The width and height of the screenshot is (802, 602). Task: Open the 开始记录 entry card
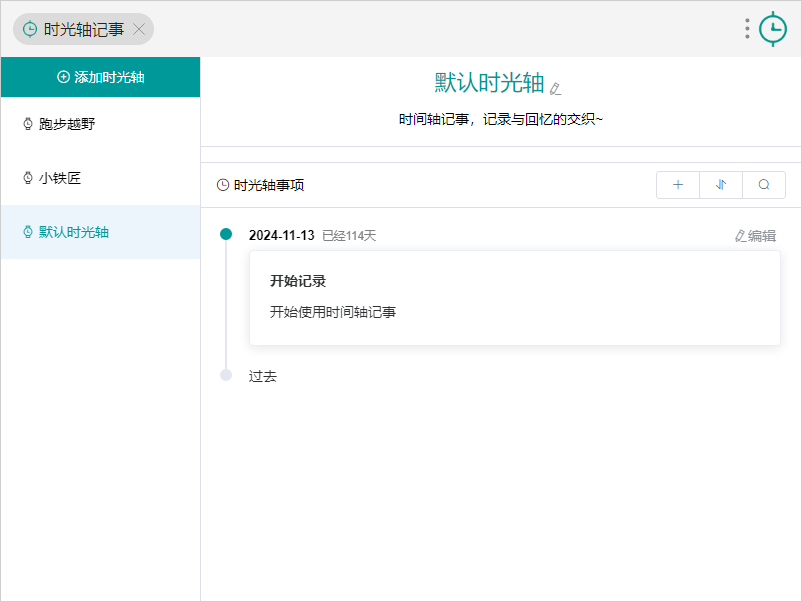coord(515,298)
